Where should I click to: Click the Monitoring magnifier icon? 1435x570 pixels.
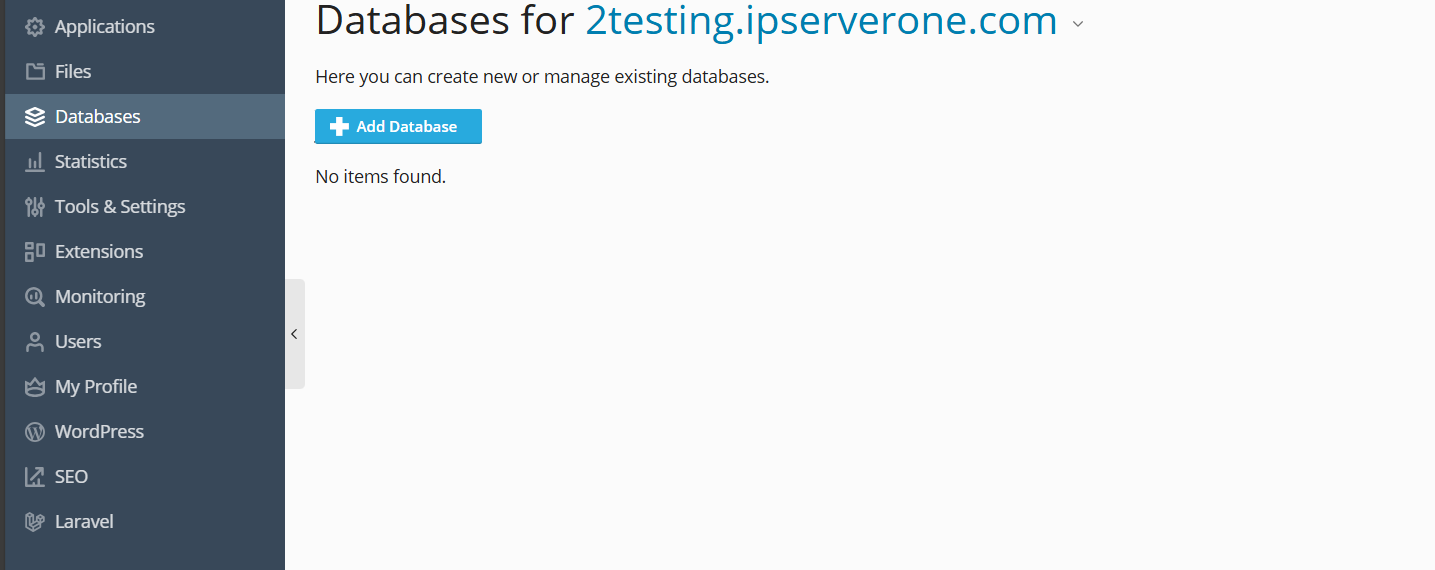(x=35, y=297)
